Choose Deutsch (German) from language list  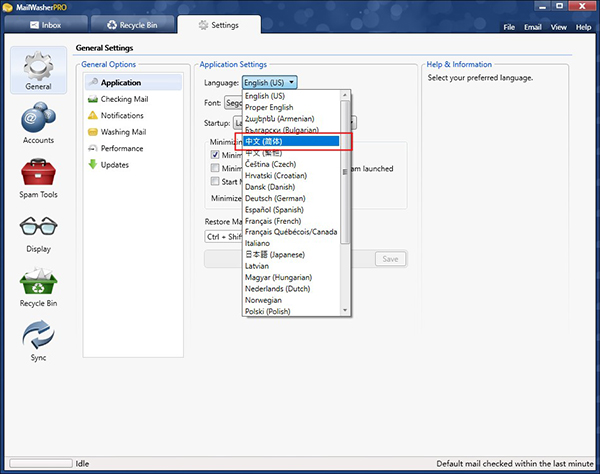[278, 198]
